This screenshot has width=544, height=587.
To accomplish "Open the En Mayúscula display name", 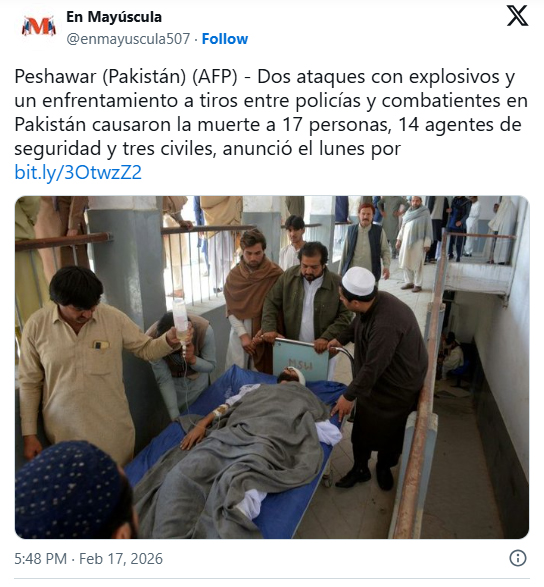I will [x=114, y=17].
